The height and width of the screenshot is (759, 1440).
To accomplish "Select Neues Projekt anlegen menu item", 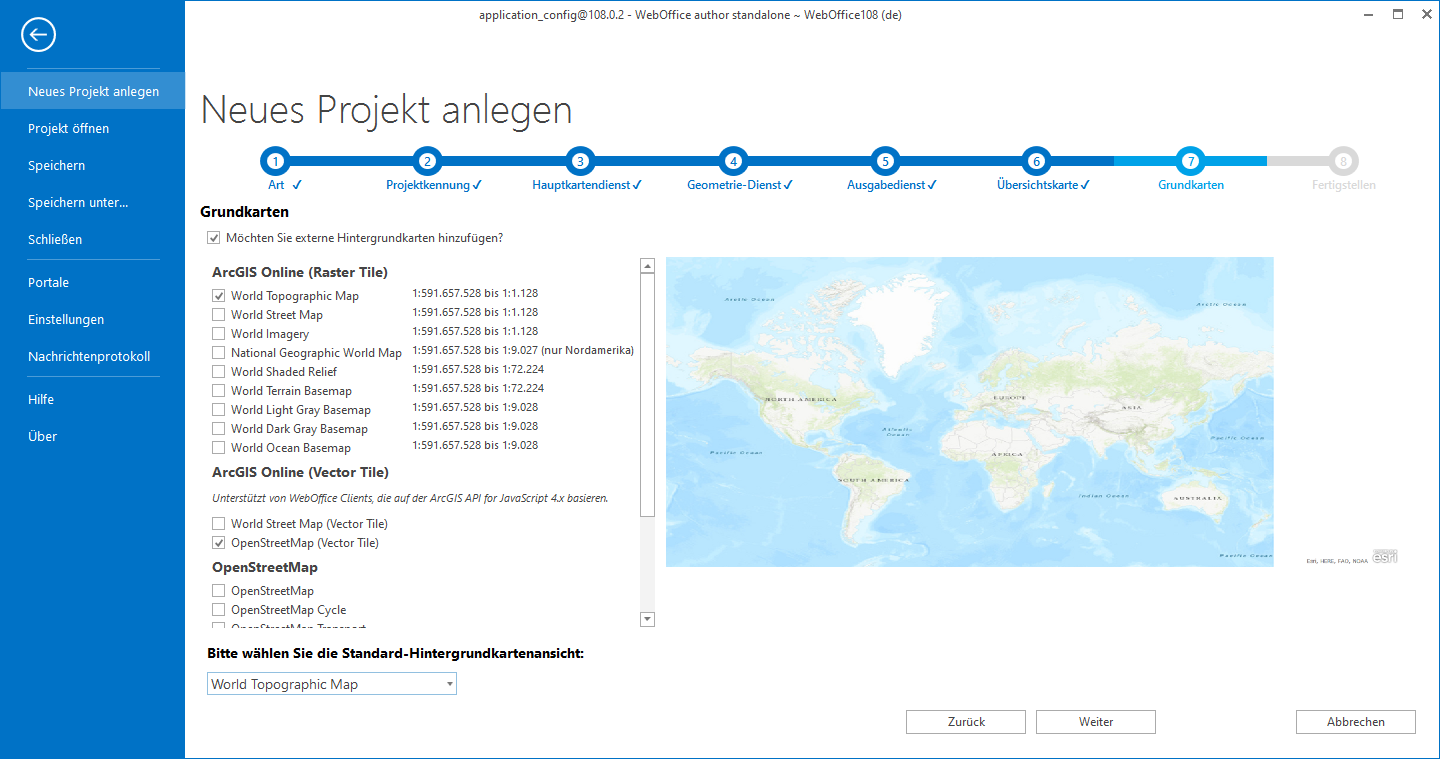I will tap(93, 91).
